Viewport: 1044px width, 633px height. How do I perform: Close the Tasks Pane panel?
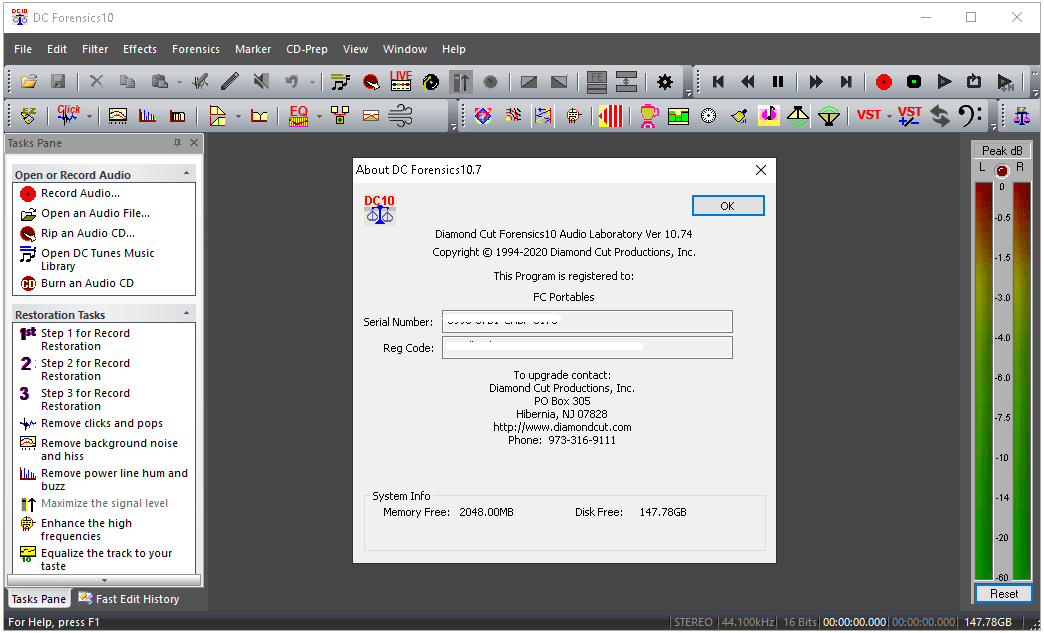[194, 142]
